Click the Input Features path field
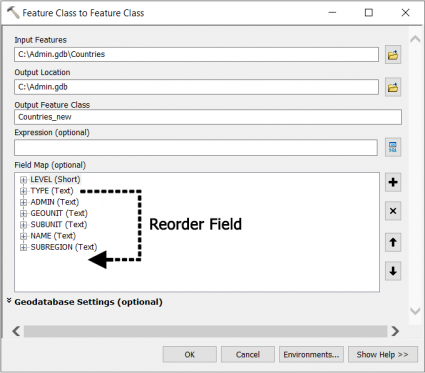This screenshot has height=373, width=425. [x=196, y=54]
